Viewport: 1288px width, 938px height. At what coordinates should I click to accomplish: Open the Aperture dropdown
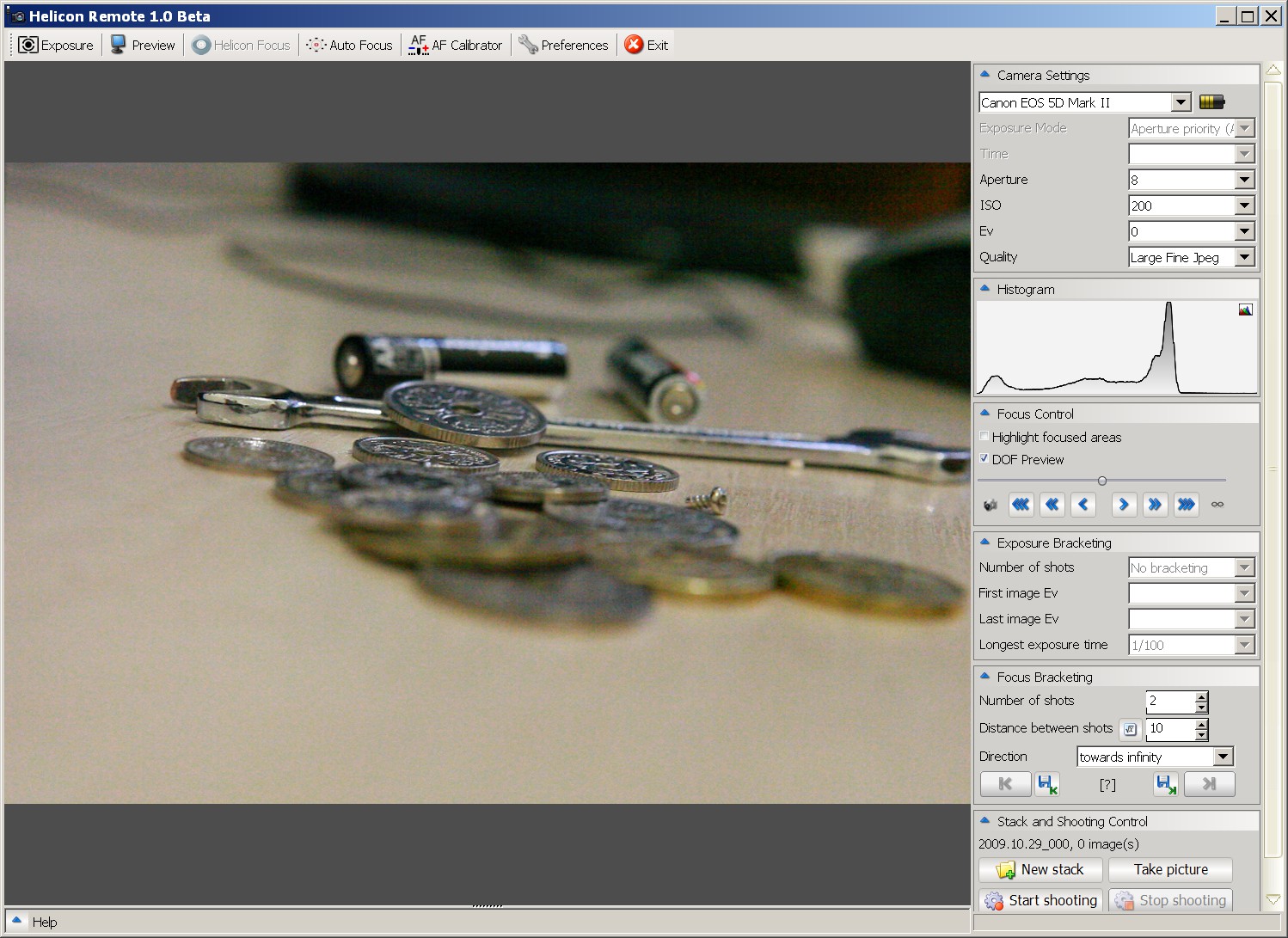click(1244, 180)
